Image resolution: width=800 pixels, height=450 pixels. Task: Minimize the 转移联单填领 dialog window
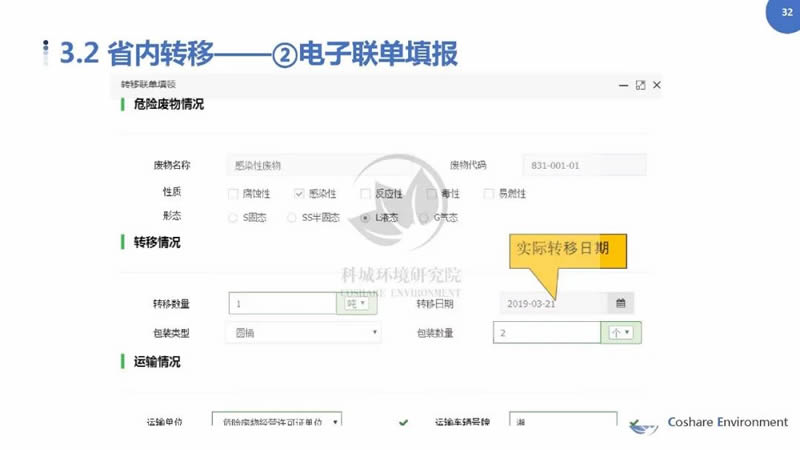pos(622,86)
